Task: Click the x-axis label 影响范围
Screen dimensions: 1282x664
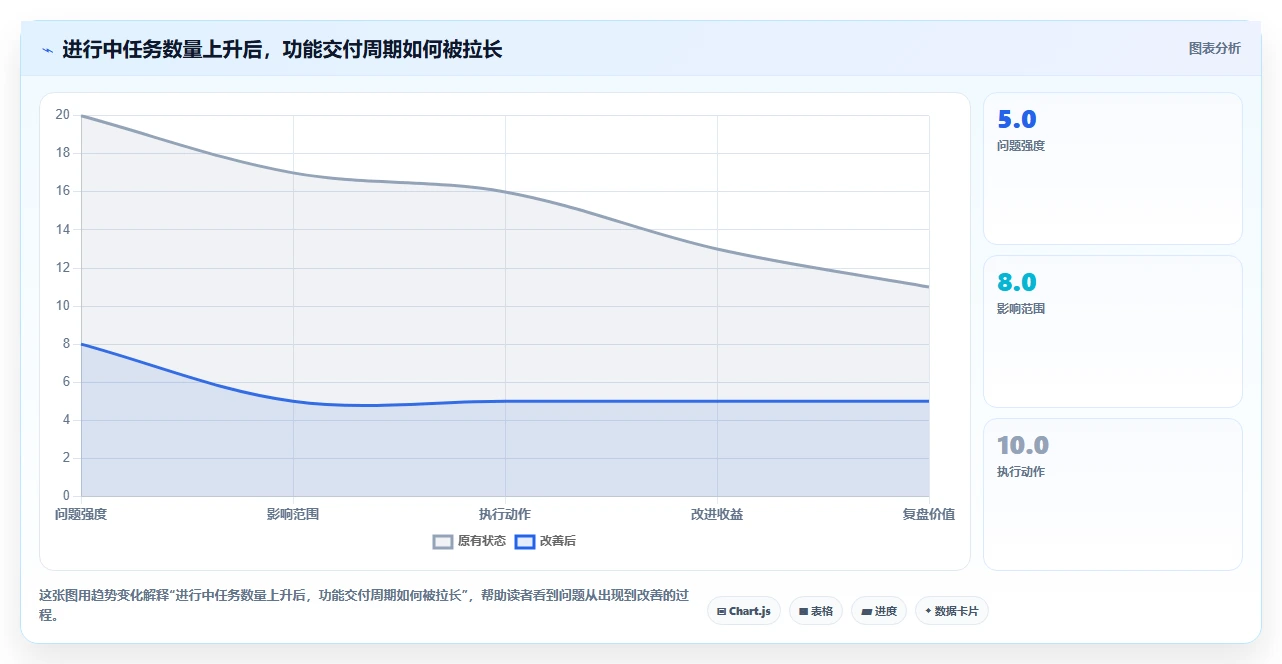Action: pos(293,514)
